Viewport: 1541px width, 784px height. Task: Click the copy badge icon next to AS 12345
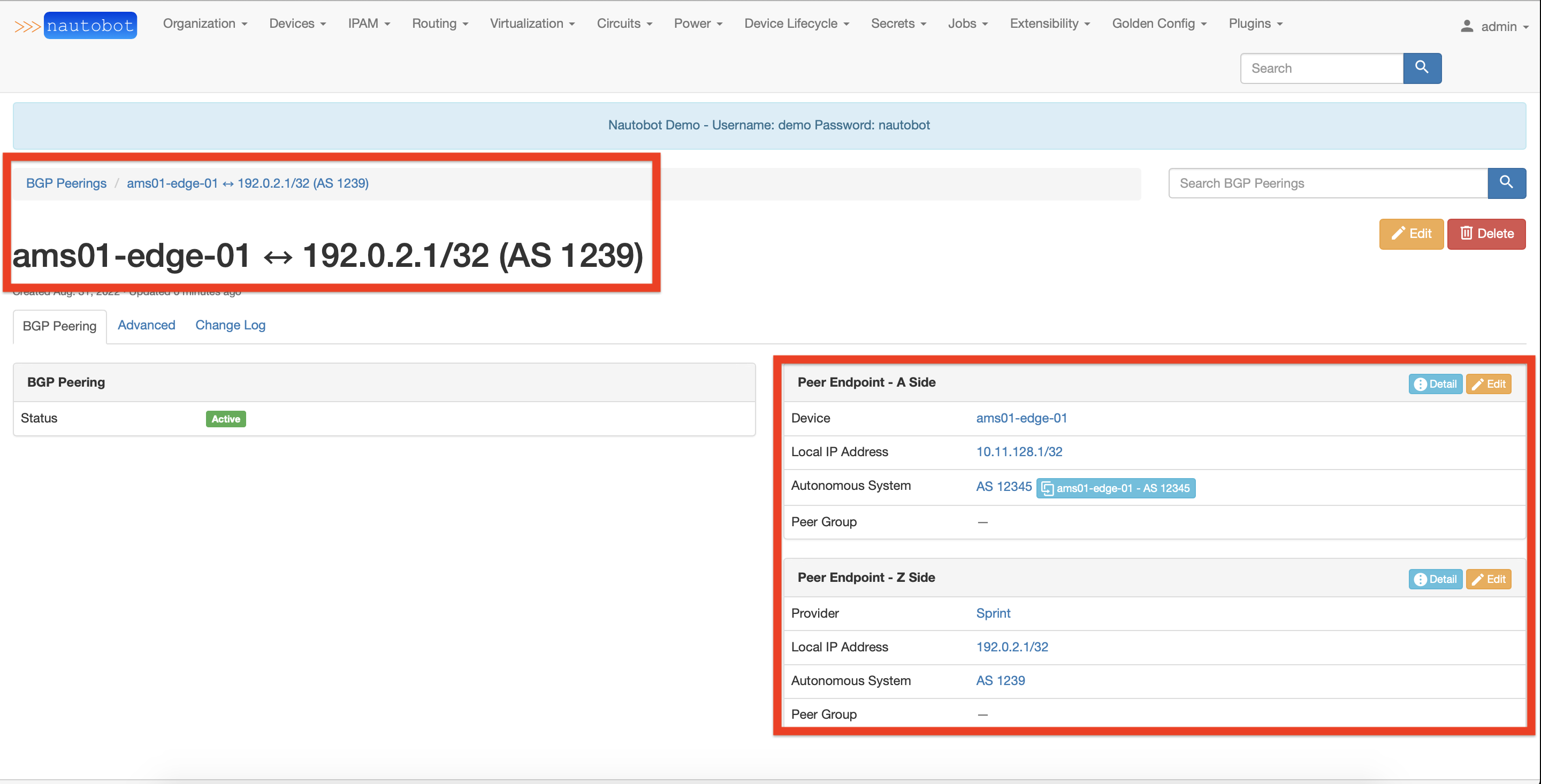click(x=1047, y=488)
